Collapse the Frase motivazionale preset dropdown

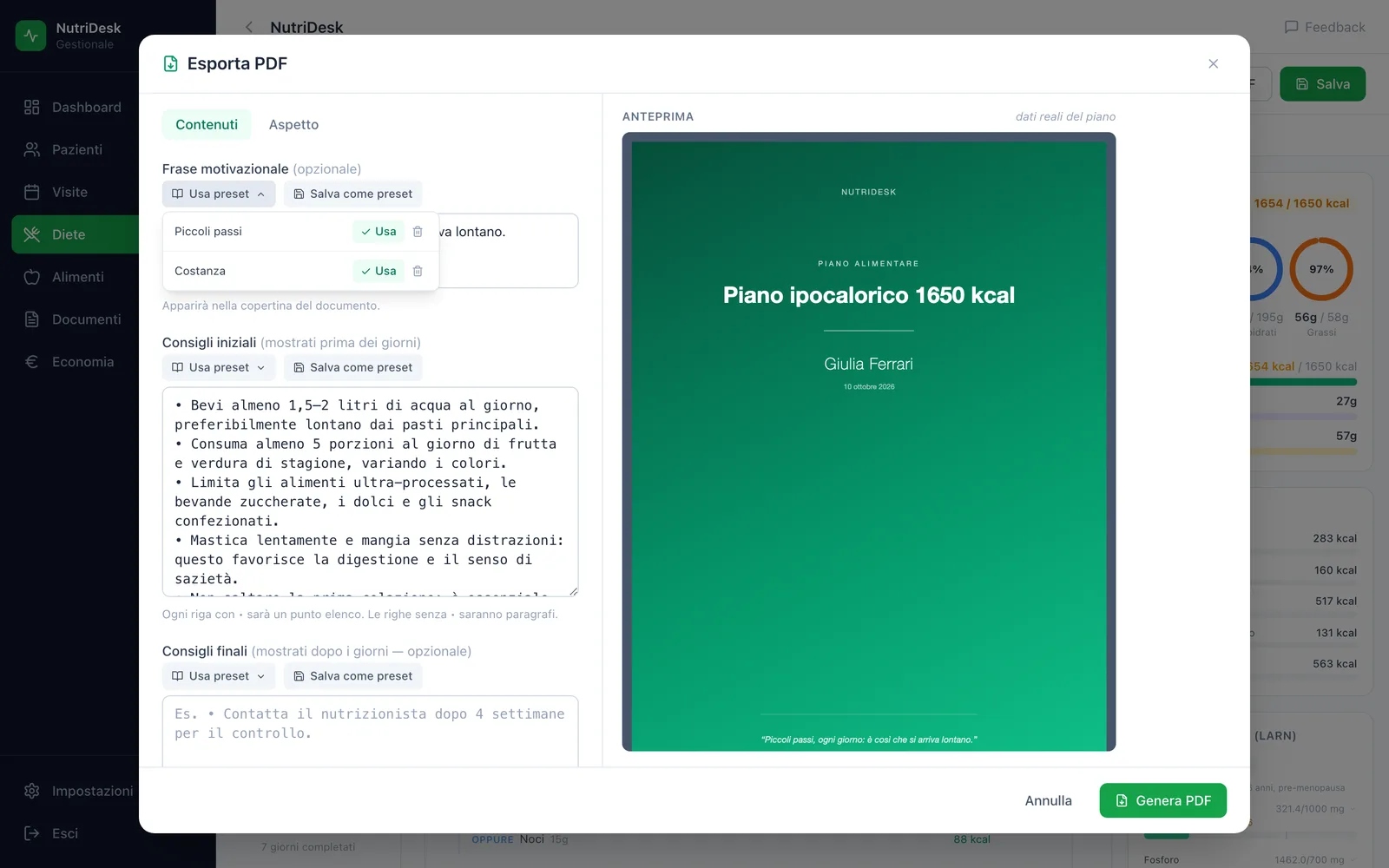(x=219, y=194)
